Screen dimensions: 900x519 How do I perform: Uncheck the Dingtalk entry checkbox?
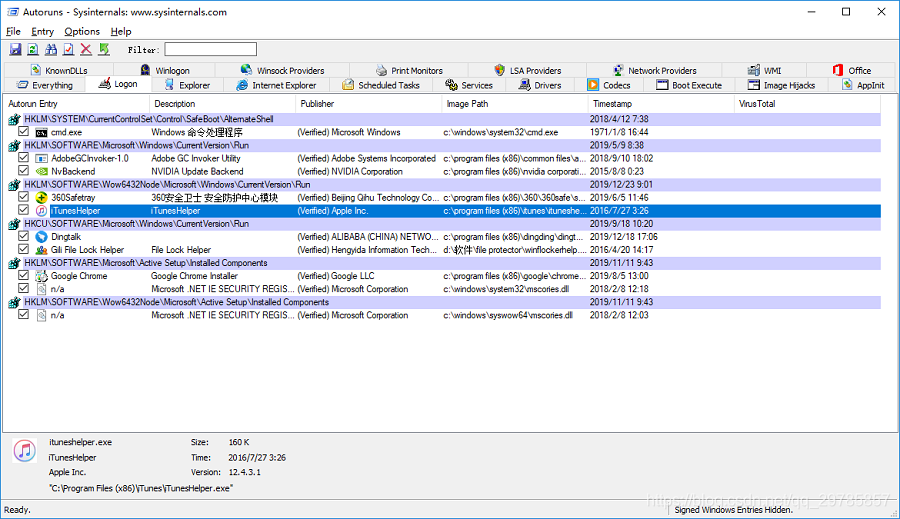[x=24, y=235]
